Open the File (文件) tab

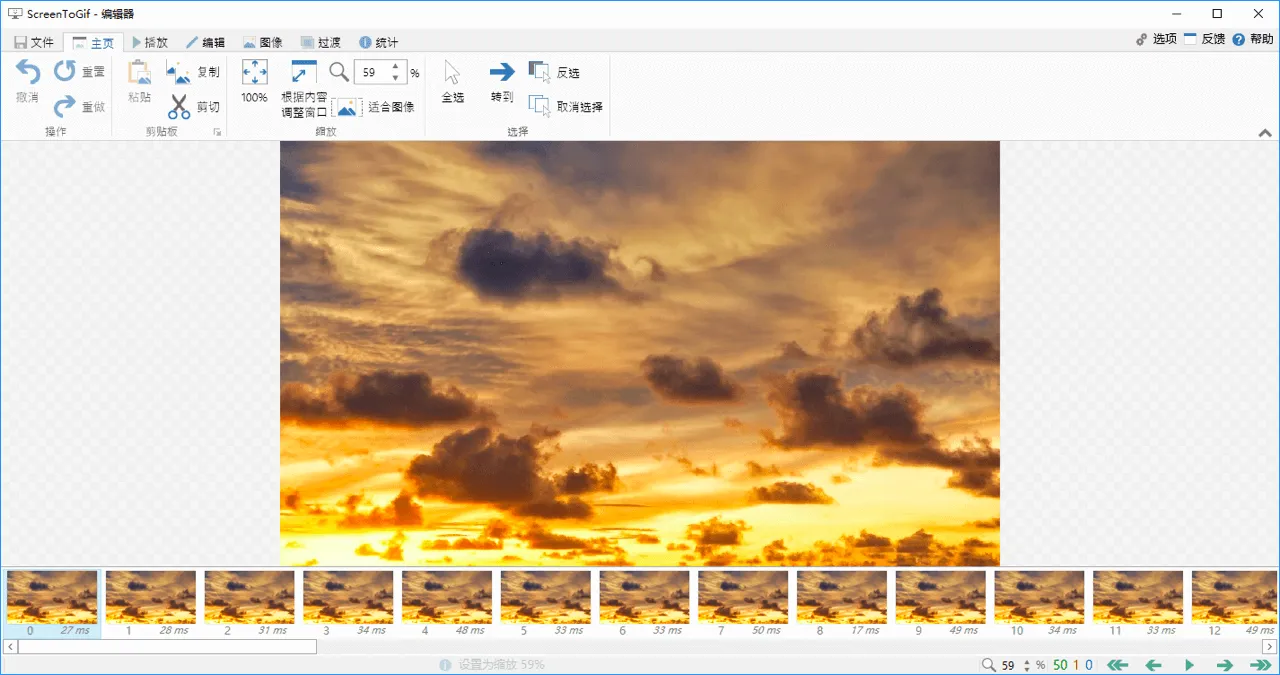point(33,42)
